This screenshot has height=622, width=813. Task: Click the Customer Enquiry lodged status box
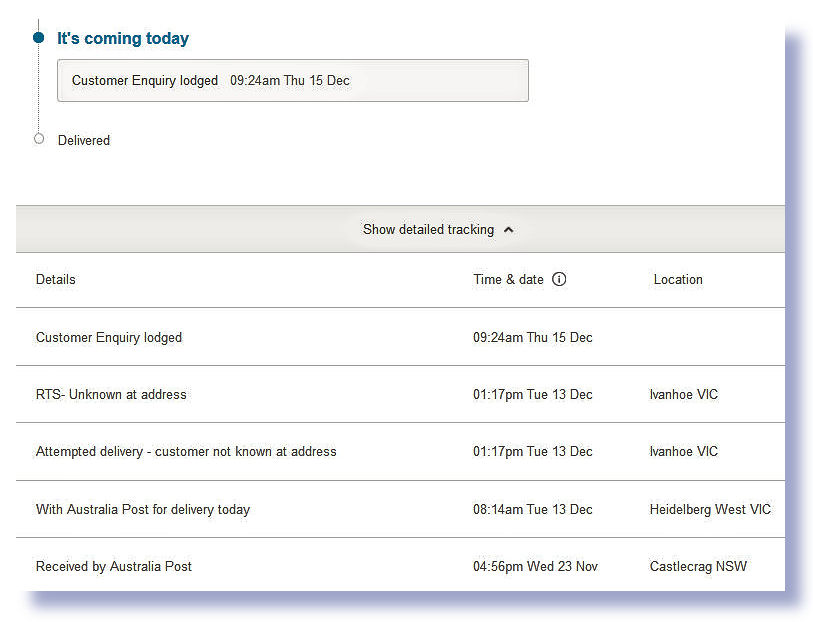[x=292, y=81]
